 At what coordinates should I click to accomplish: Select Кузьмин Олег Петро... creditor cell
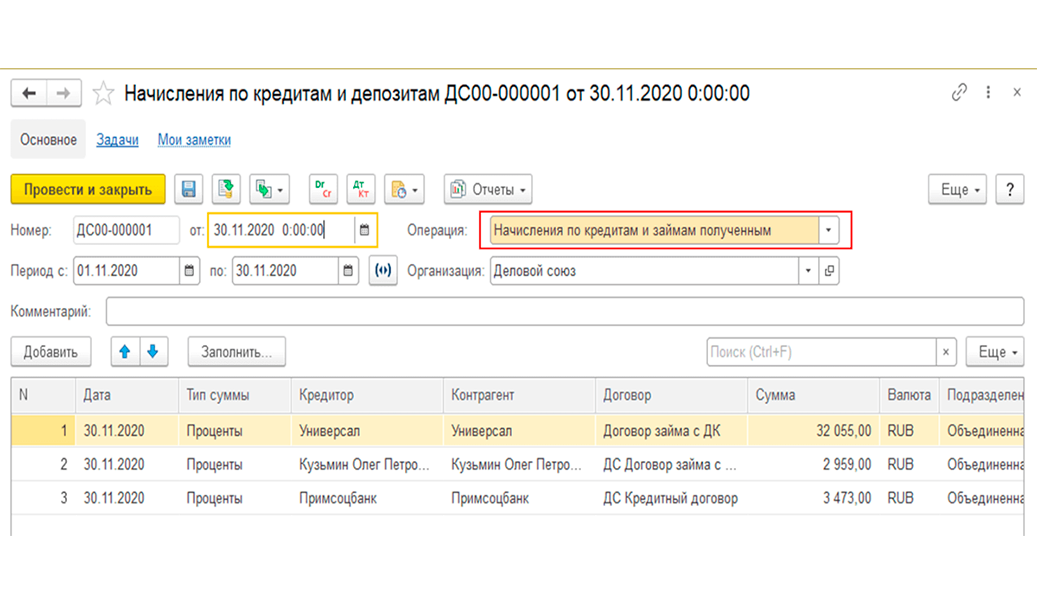pyautogui.click(x=368, y=464)
